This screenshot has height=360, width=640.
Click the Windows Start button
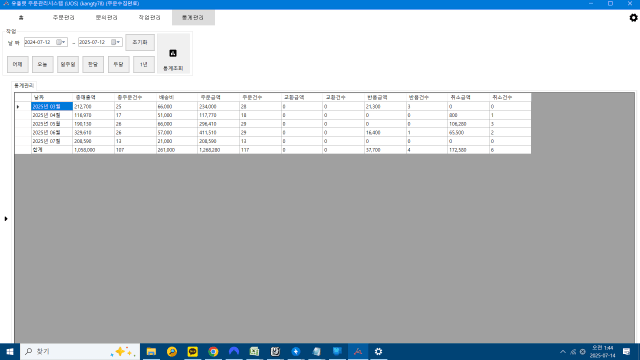tap(10, 351)
